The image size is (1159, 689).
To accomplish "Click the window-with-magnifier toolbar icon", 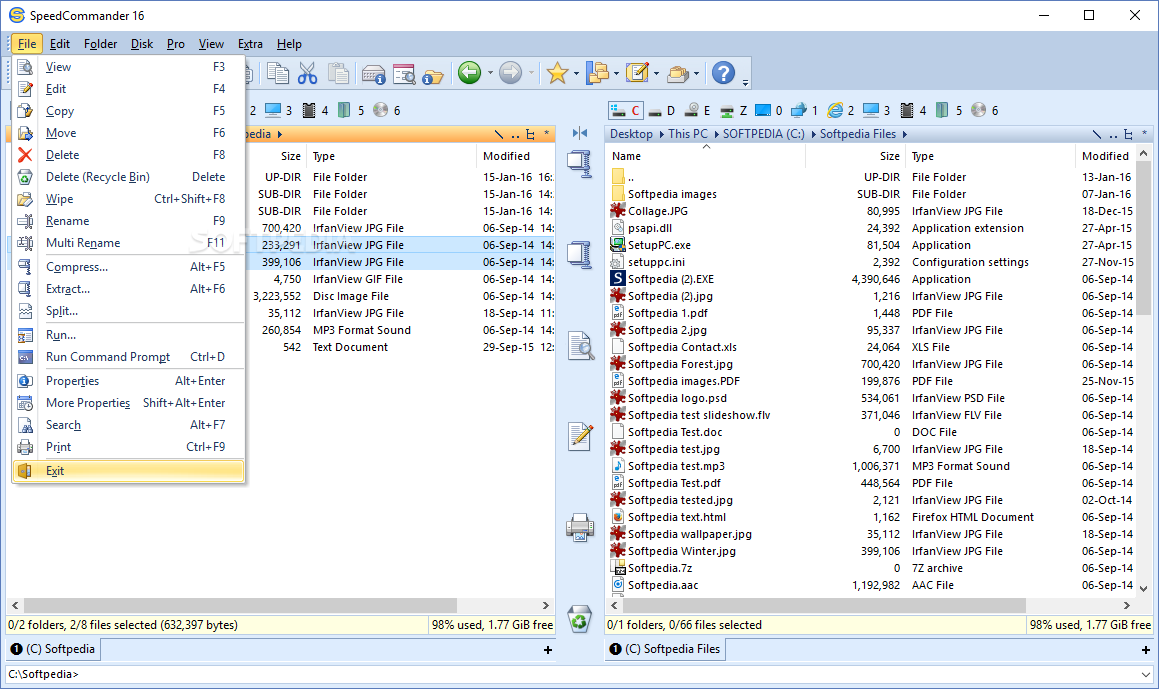I will coord(404,73).
